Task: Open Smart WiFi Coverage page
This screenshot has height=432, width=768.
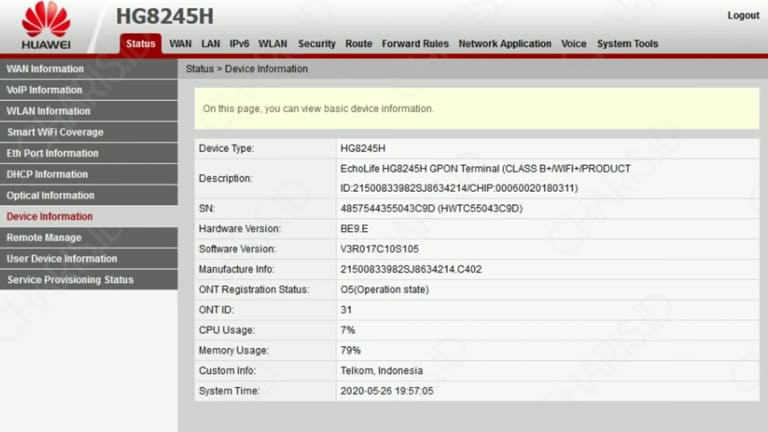Action: (x=89, y=132)
